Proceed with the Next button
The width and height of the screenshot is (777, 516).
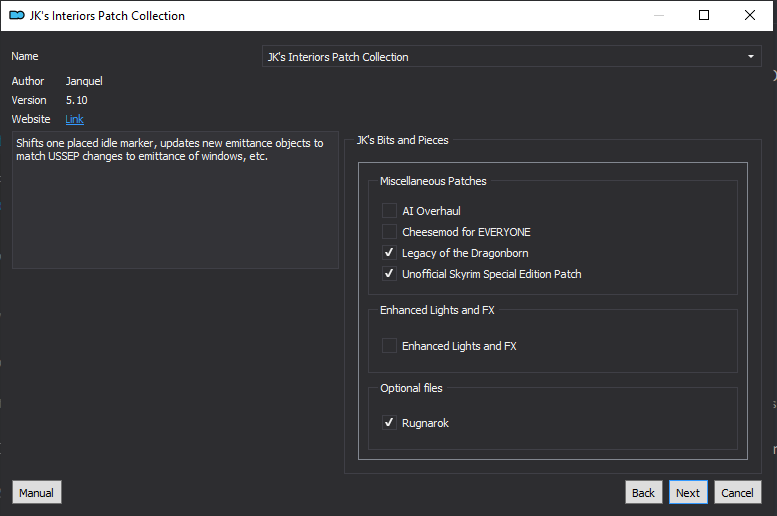click(x=688, y=492)
